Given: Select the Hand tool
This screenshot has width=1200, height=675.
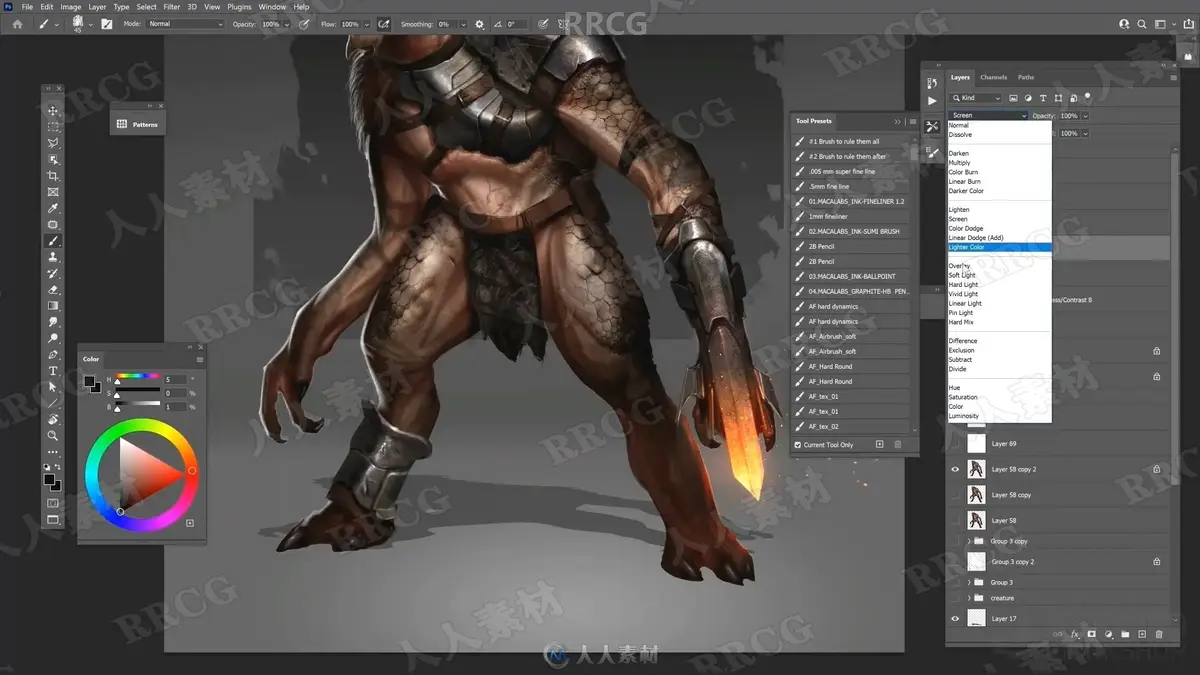Looking at the screenshot, I should [53, 420].
